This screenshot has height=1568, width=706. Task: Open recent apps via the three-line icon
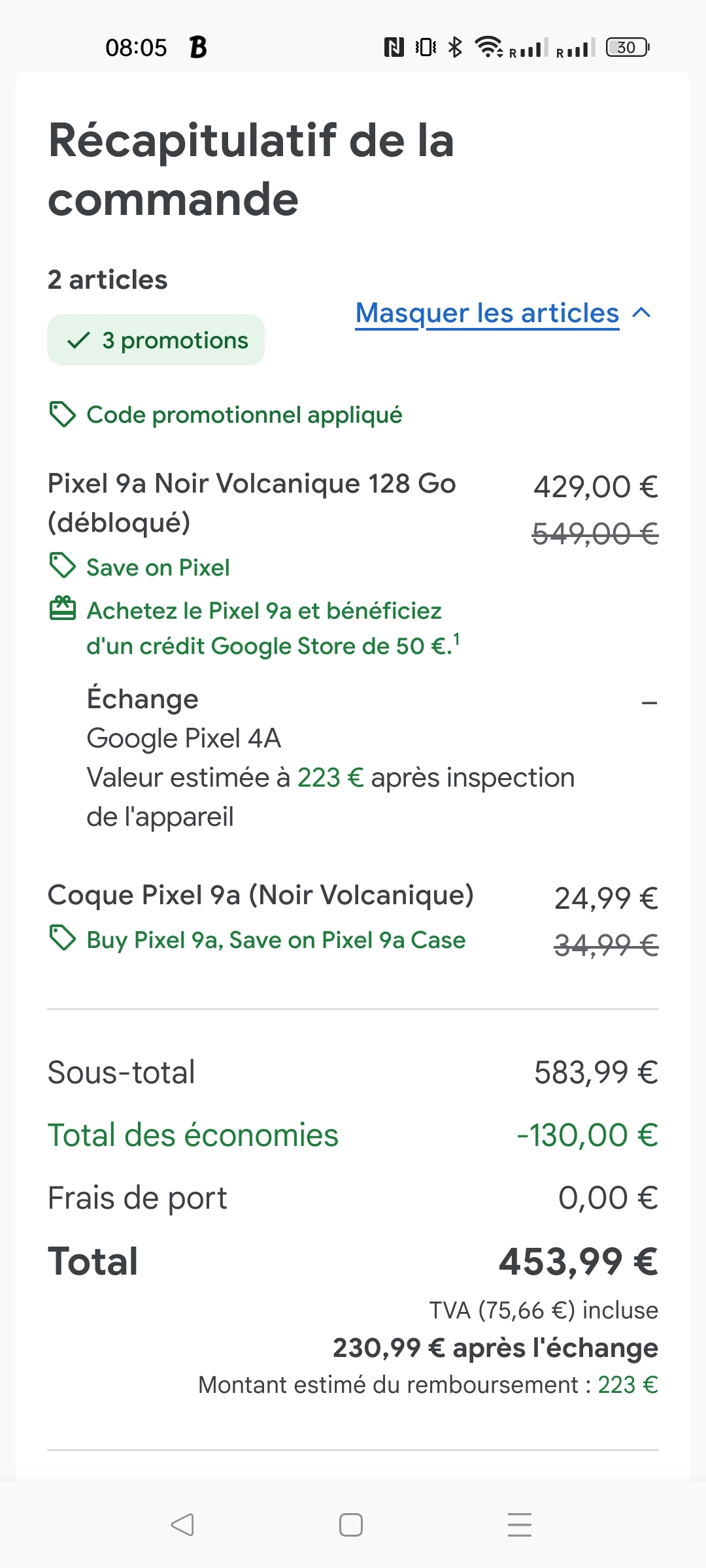point(520,1525)
